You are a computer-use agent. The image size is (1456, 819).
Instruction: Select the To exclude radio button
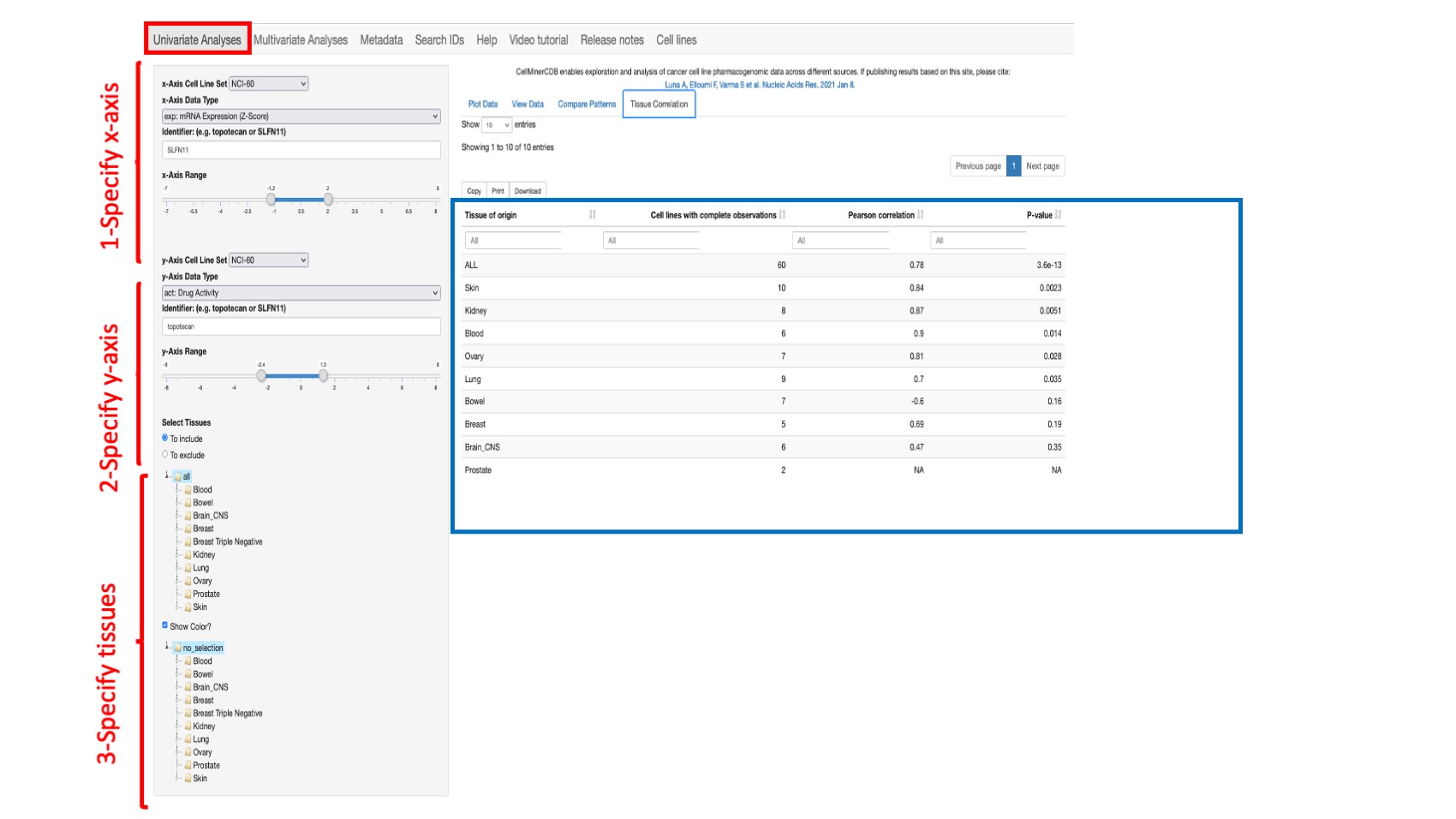164,455
